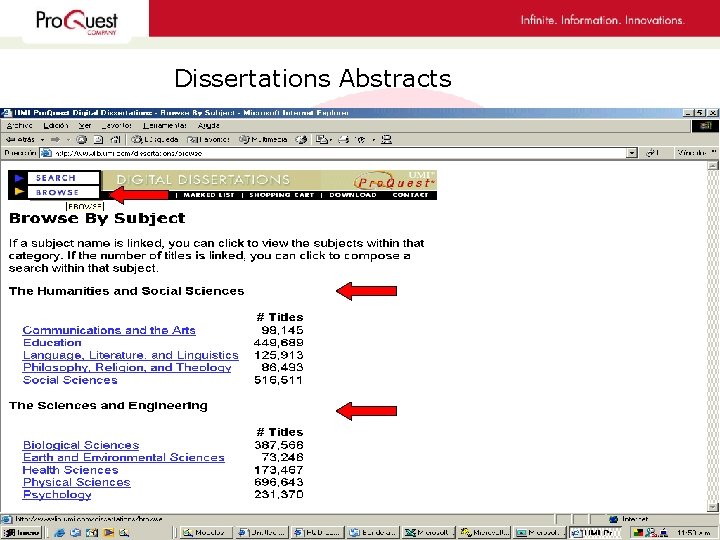Click the Internet zone status bar indicator
This screenshot has width=720, height=540.
(629, 519)
